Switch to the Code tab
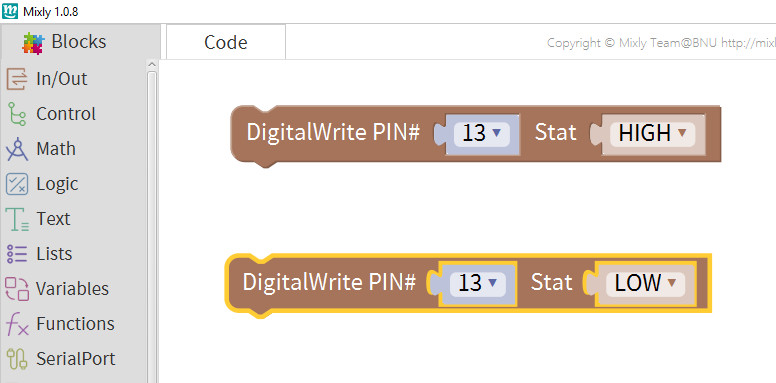 [226, 42]
